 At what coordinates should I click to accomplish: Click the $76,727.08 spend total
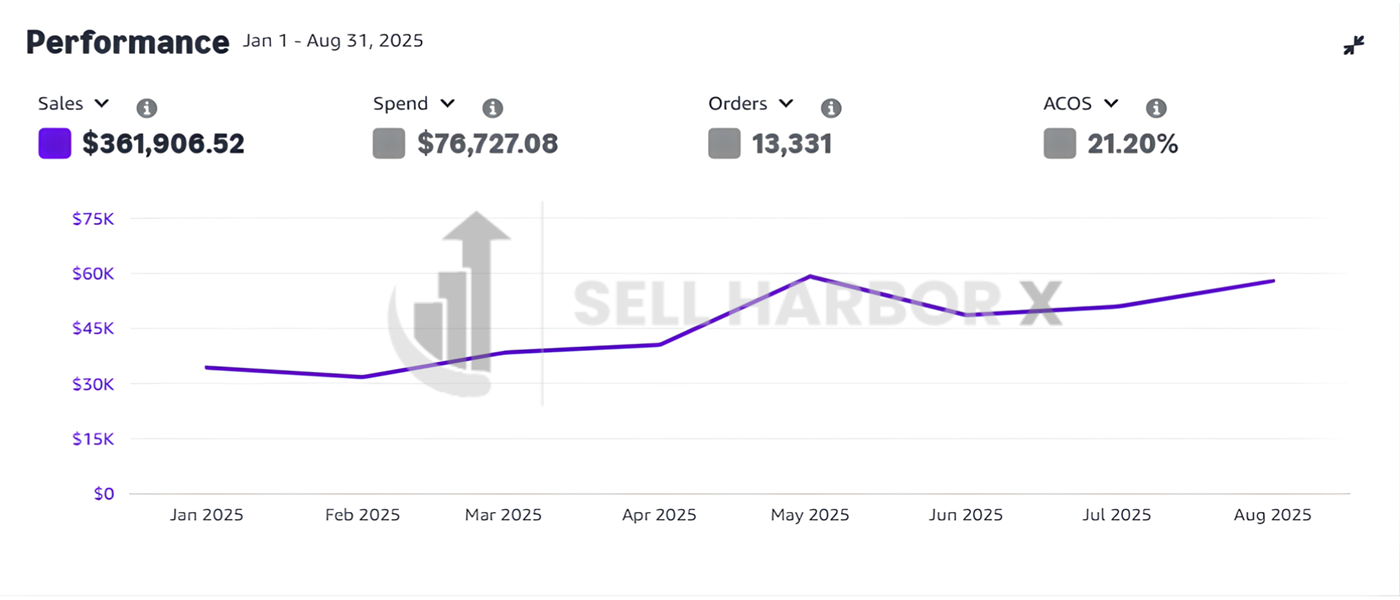tap(488, 144)
